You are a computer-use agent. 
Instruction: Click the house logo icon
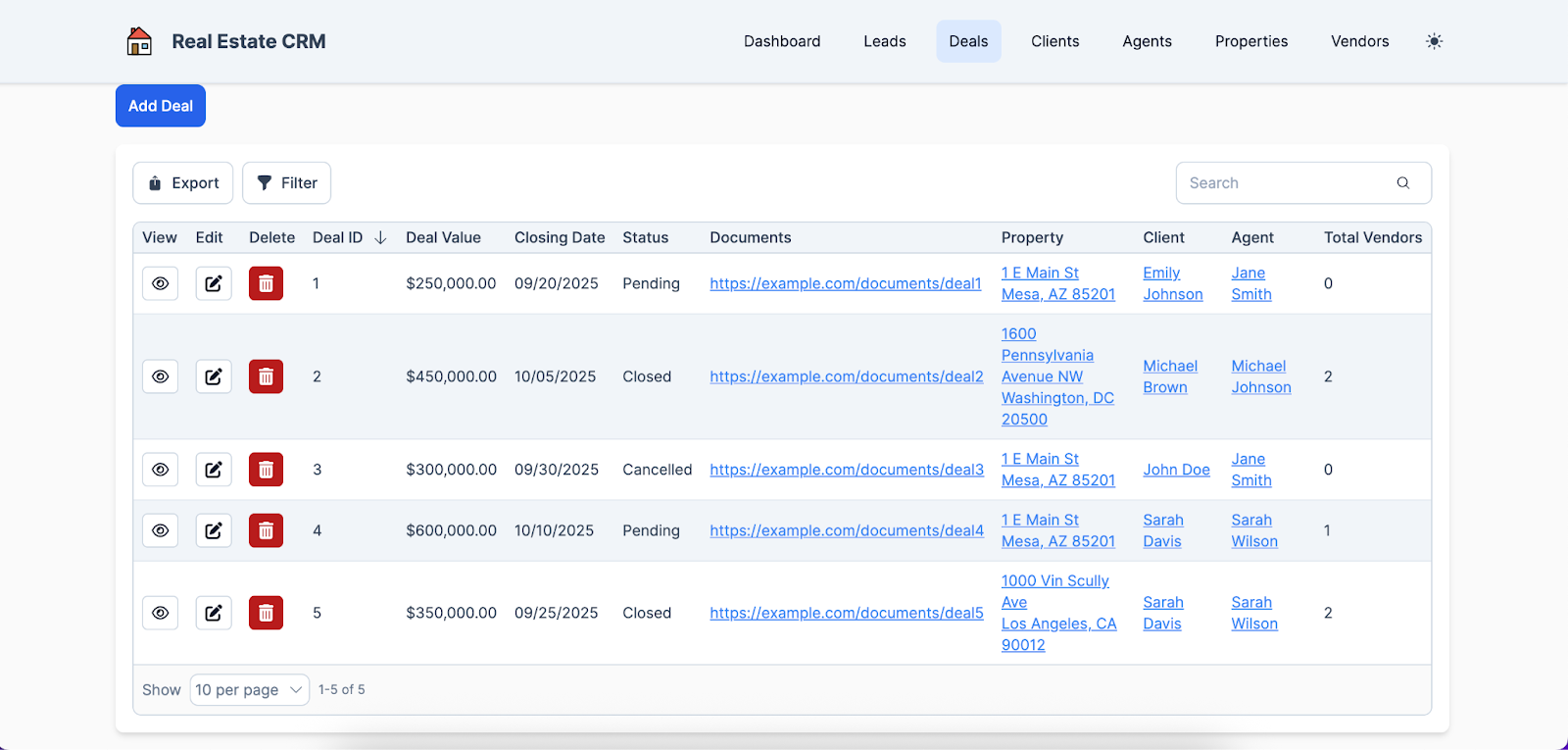(139, 41)
